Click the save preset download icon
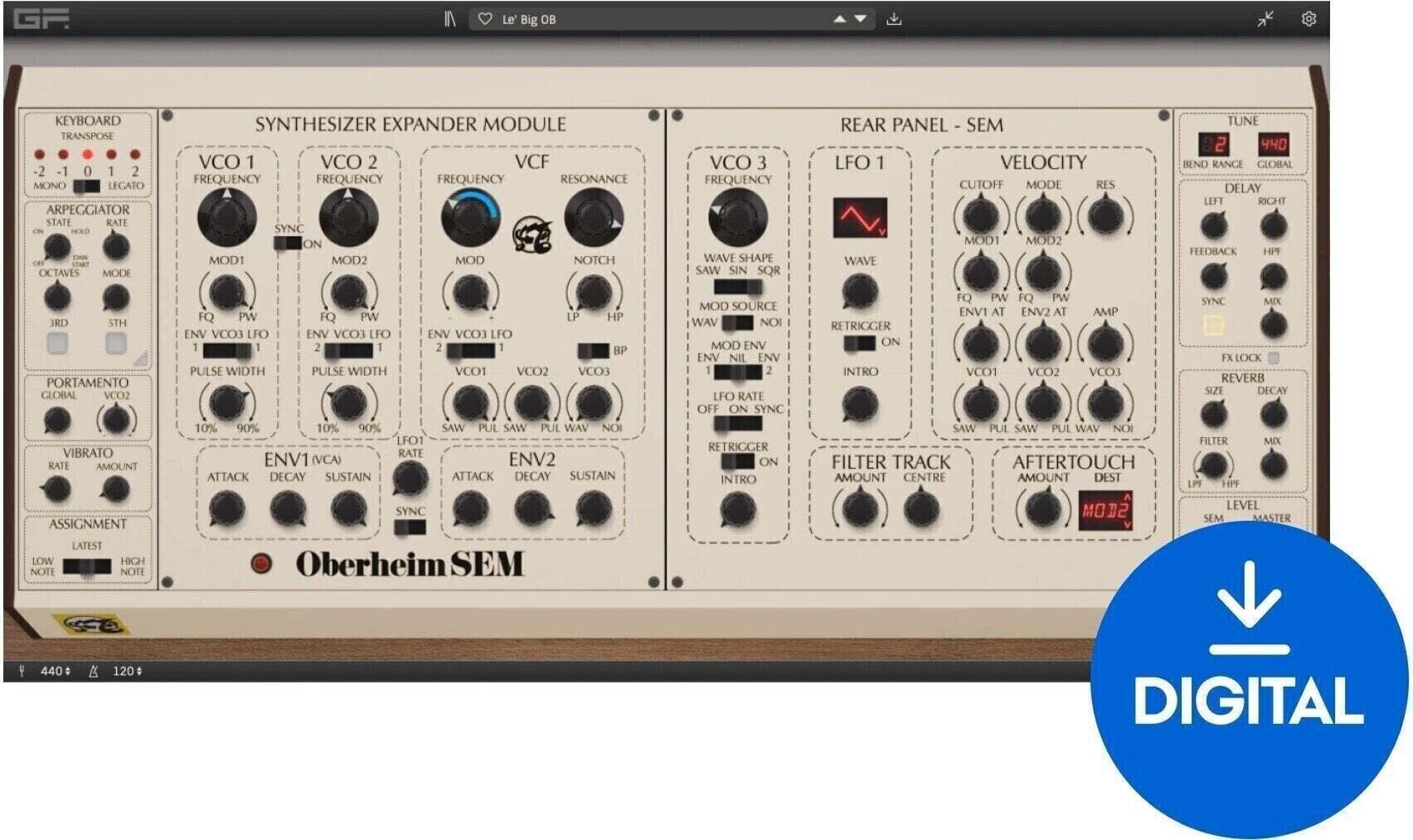The height and width of the screenshot is (840, 1413). [x=894, y=18]
